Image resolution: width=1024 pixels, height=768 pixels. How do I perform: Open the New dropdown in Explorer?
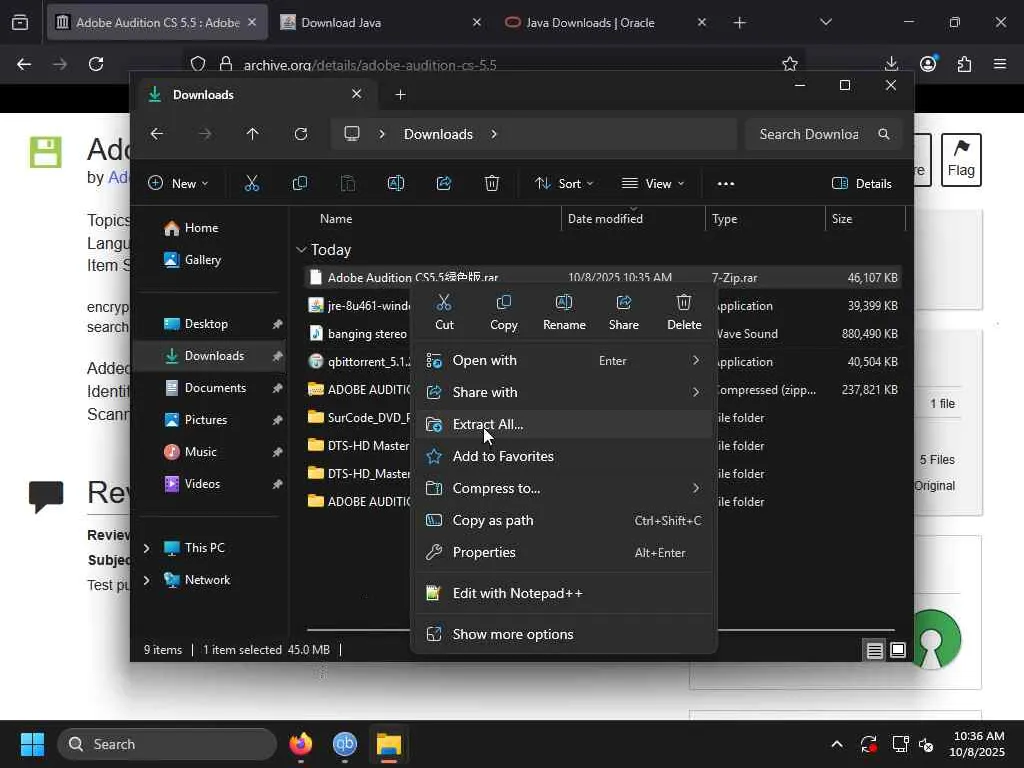click(x=178, y=184)
